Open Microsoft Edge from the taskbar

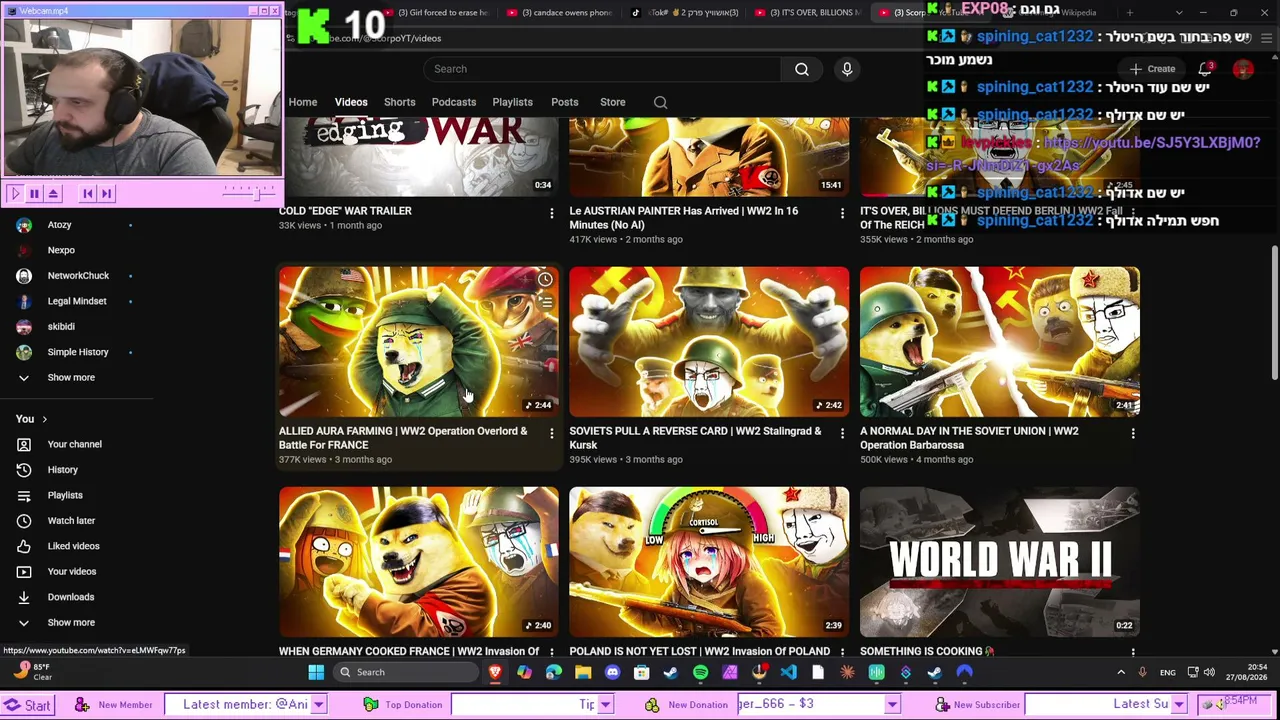[553, 672]
